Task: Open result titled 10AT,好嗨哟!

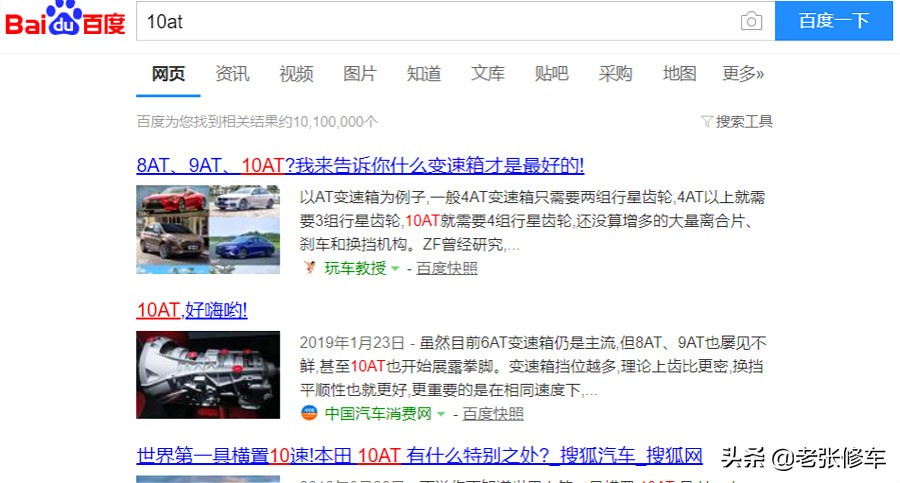Action: tap(192, 311)
